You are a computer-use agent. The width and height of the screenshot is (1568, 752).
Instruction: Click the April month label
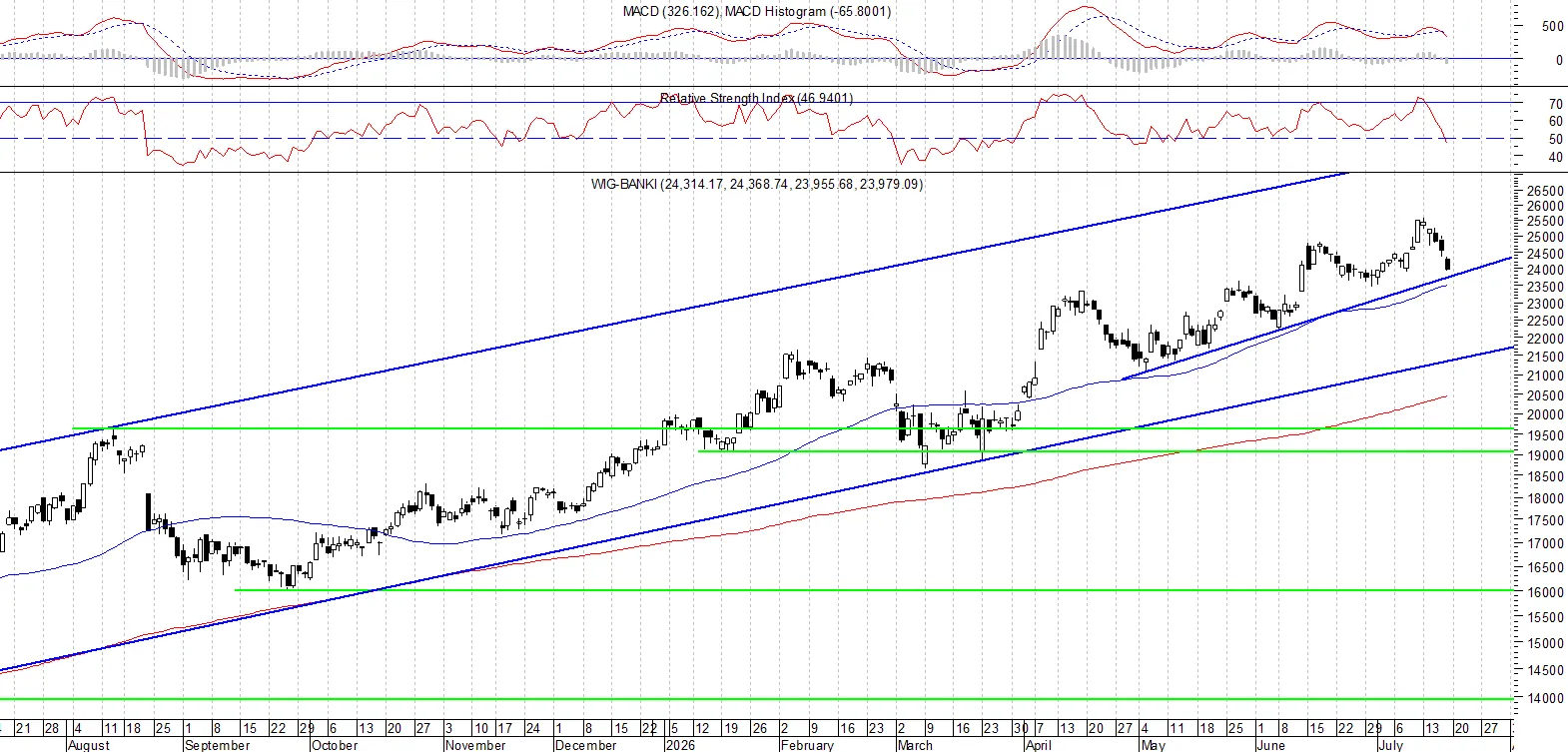click(1039, 745)
